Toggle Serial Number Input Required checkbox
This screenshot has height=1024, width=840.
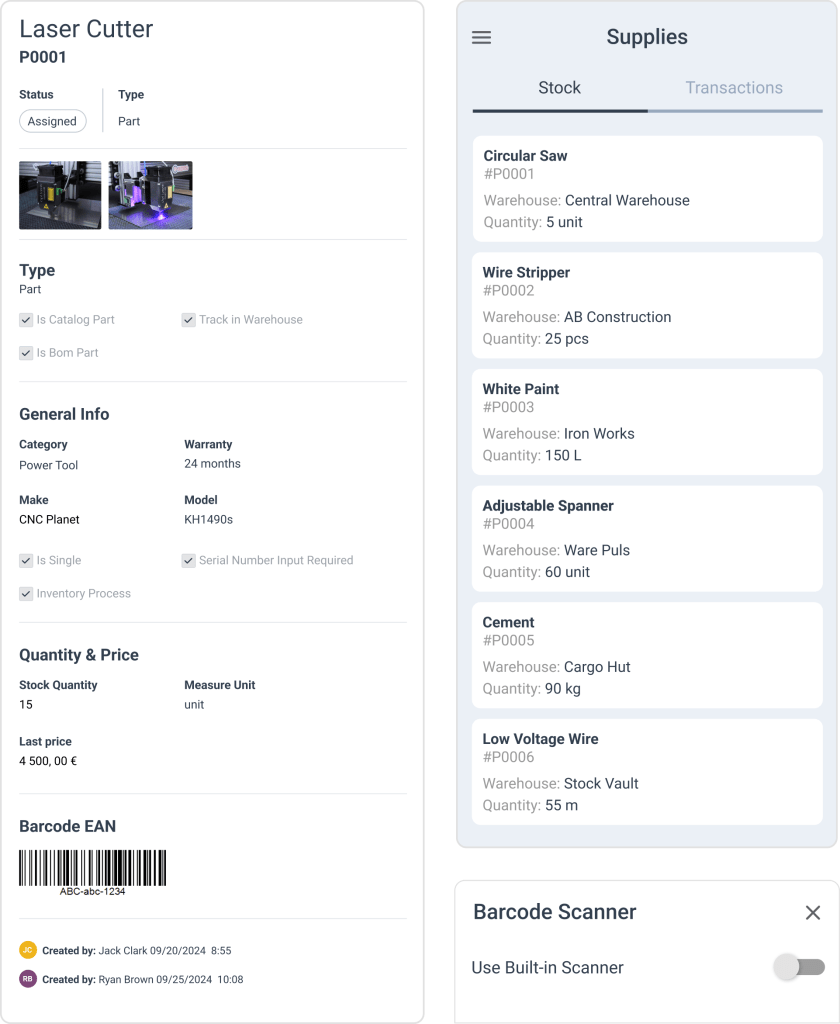[x=188, y=561]
